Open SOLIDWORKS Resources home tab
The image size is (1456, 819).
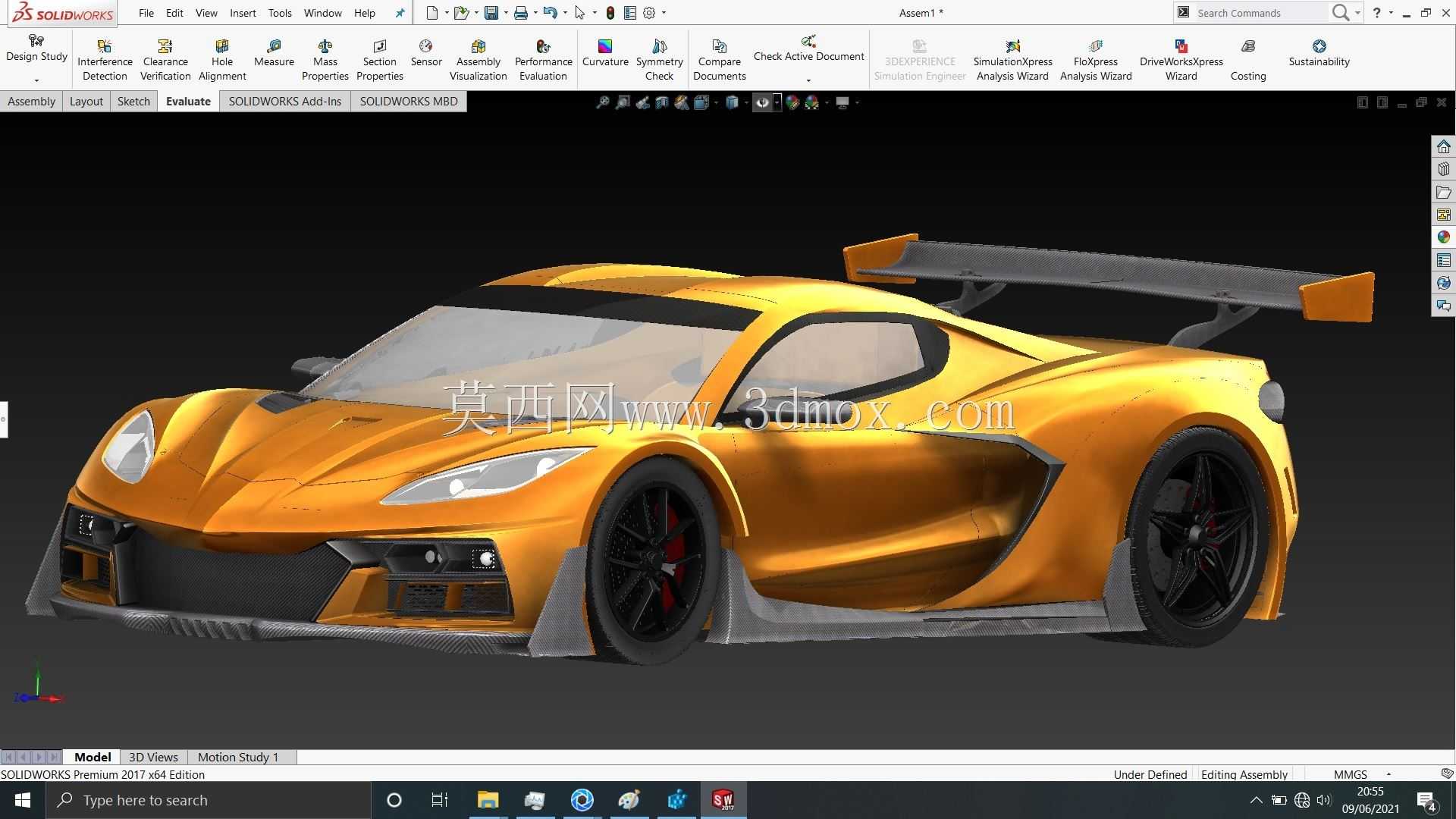click(x=1443, y=146)
